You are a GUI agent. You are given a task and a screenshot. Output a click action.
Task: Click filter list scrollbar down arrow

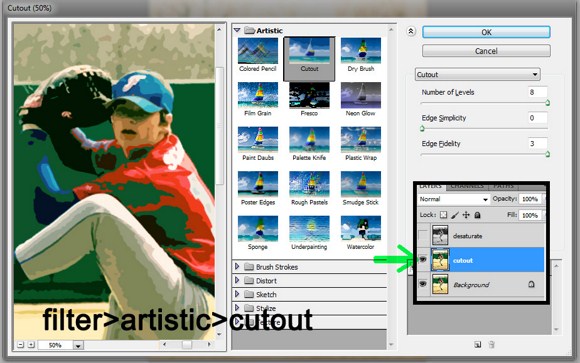391,345
